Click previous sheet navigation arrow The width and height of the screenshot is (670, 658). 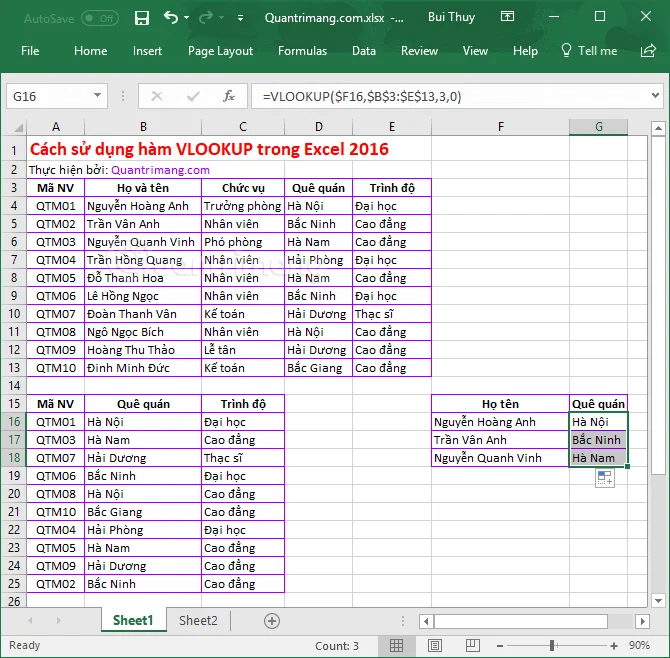tap(30, 620)
